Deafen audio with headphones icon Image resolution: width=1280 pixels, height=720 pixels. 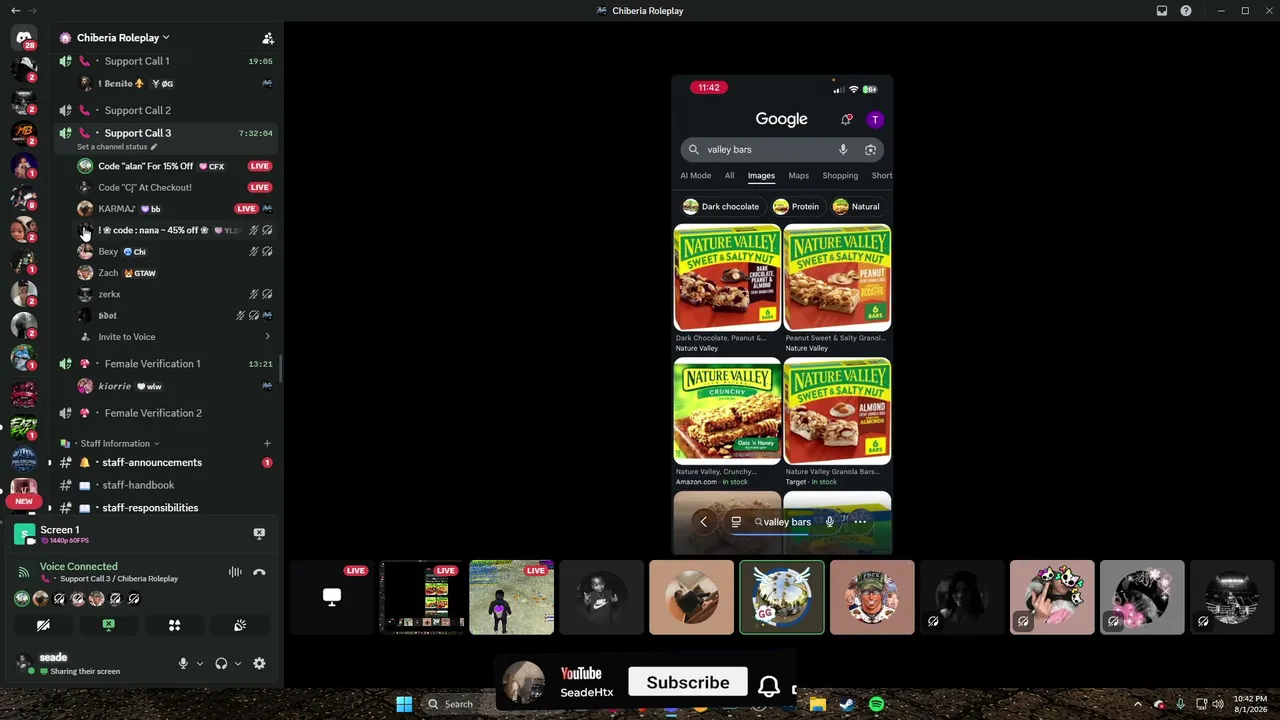point(221,663)
